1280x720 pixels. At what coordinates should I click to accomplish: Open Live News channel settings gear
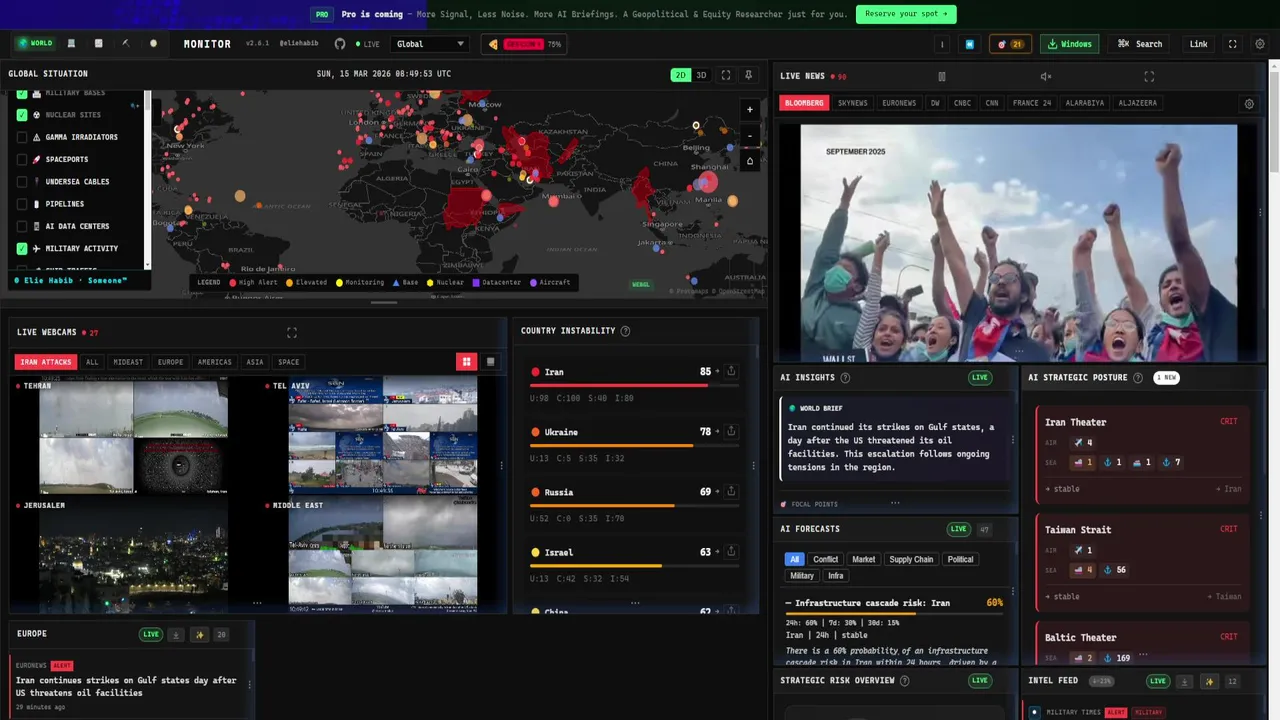tap(1249, 103)
